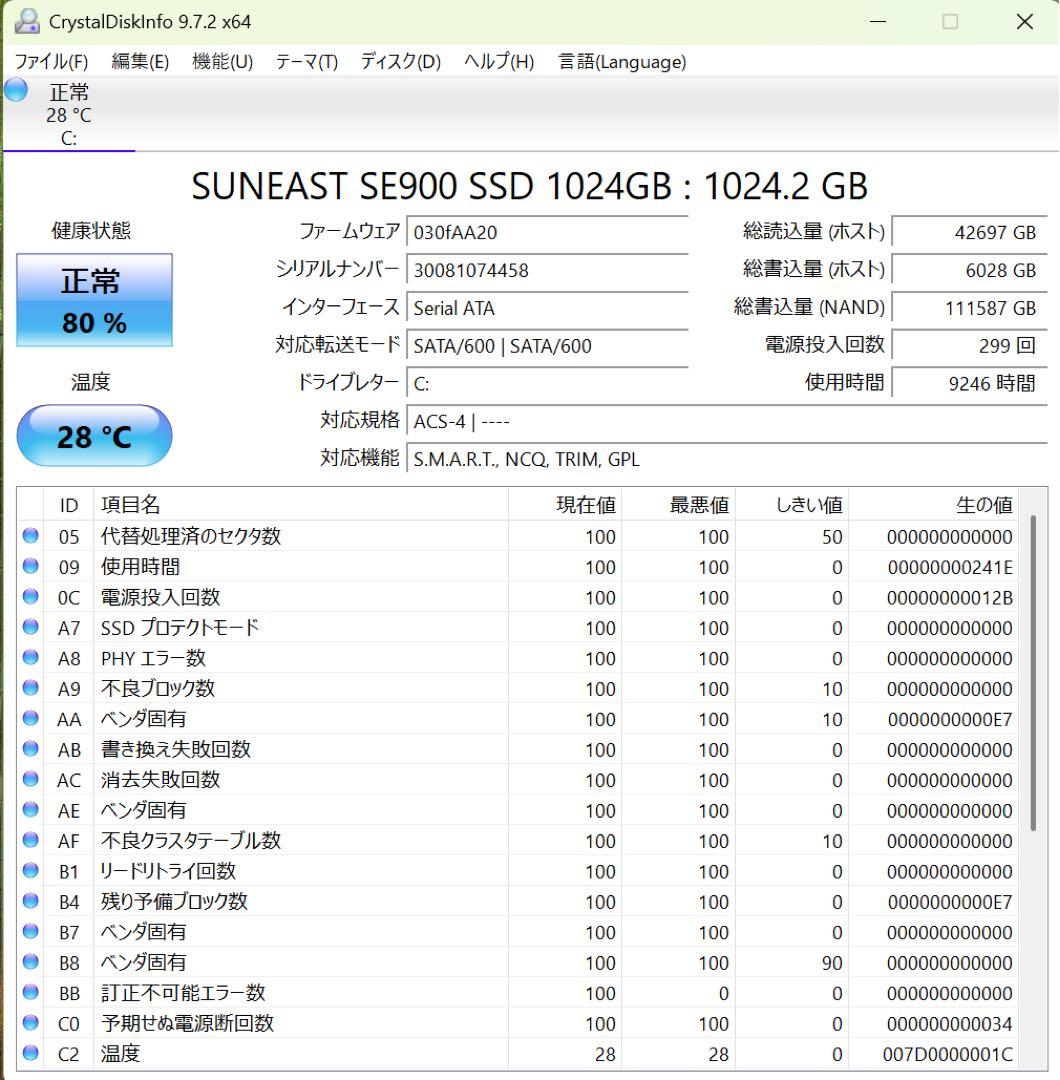Open the テーマ menu

coord(304,61)
